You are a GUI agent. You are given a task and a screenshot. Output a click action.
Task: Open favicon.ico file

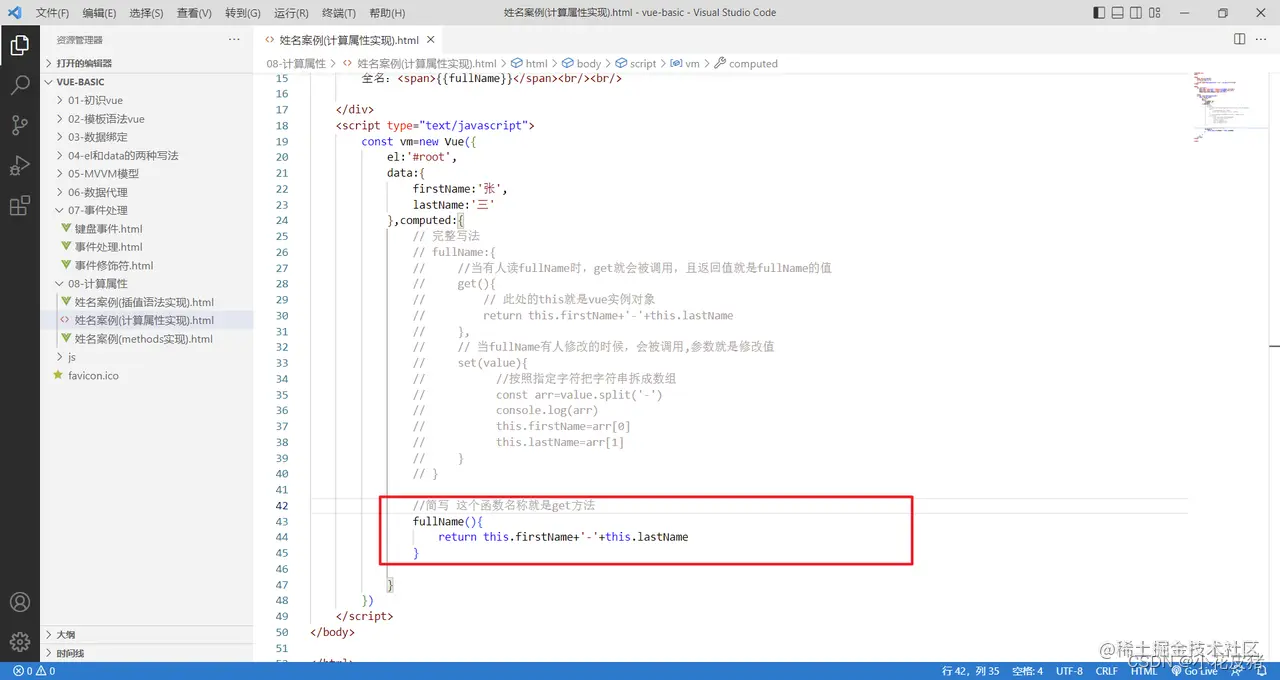tap(146, 375)
